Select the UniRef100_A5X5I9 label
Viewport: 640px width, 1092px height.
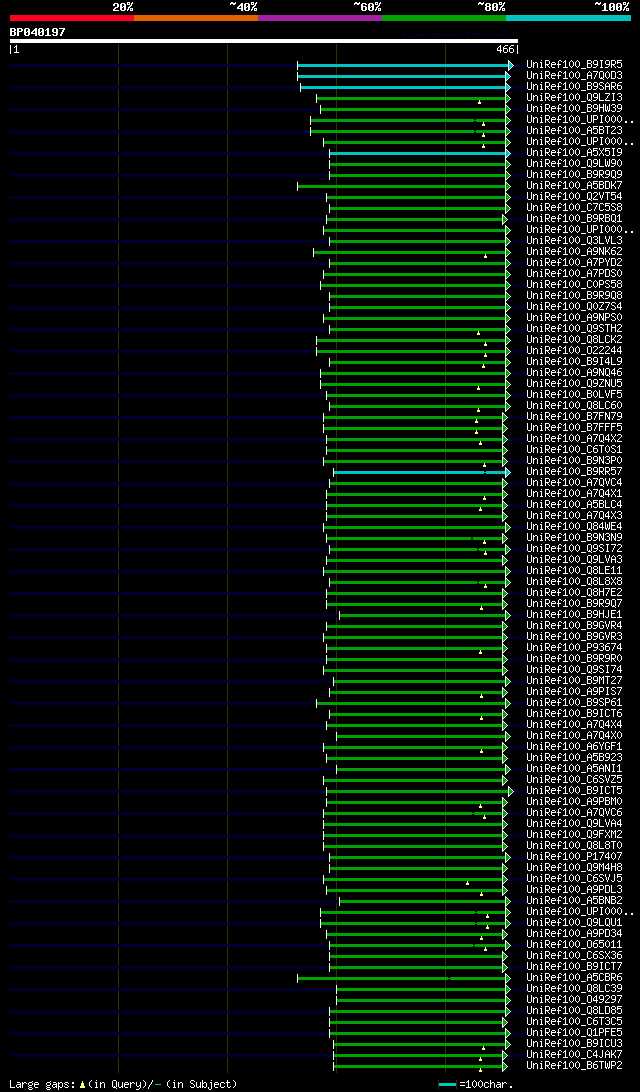(575, 152)
